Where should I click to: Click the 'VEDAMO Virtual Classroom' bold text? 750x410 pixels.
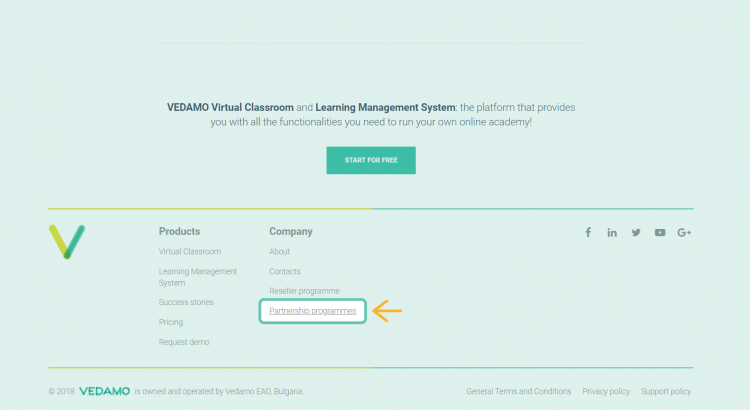tap(230, 108)
